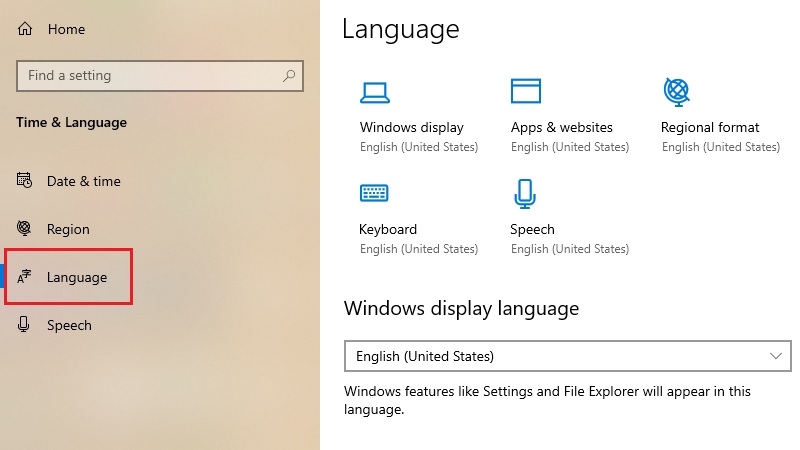Click the Apps & websites window icon

pyautogui.click(x=525, y=92)
